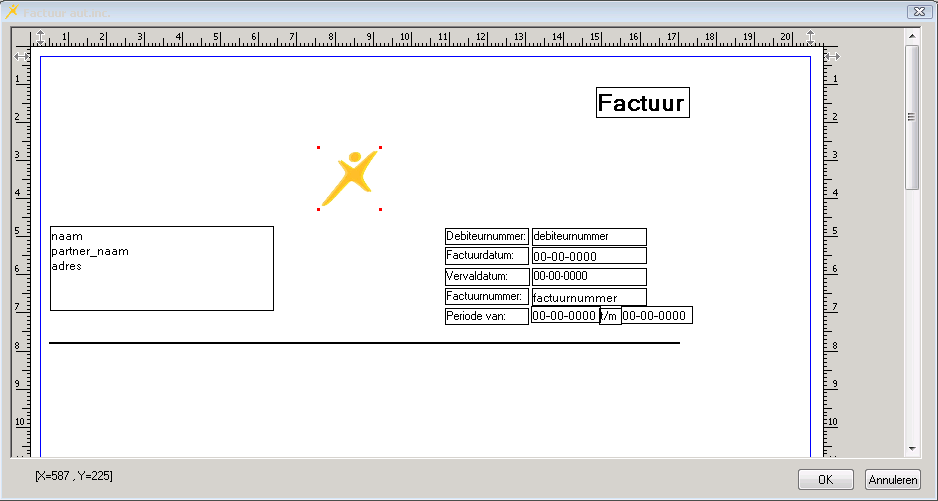938x501 pixels.
Task: Click the scrollbar up arrow
Action: 911,35
